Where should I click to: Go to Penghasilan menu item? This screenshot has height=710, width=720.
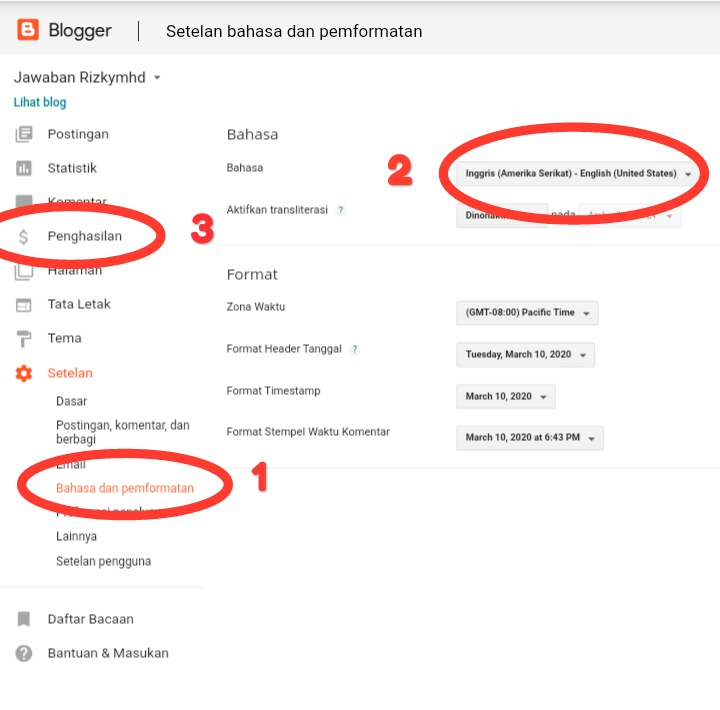click(x=85, y=236)
